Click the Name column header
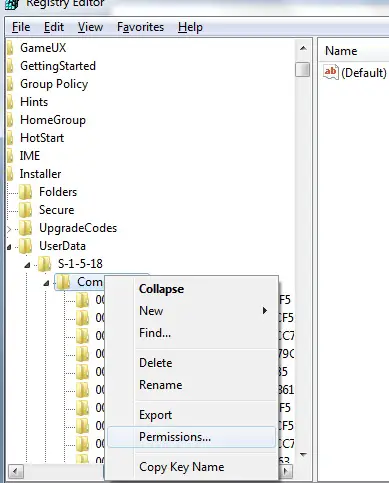This screenshot has width=389, height=483. (x=341, y=51)
